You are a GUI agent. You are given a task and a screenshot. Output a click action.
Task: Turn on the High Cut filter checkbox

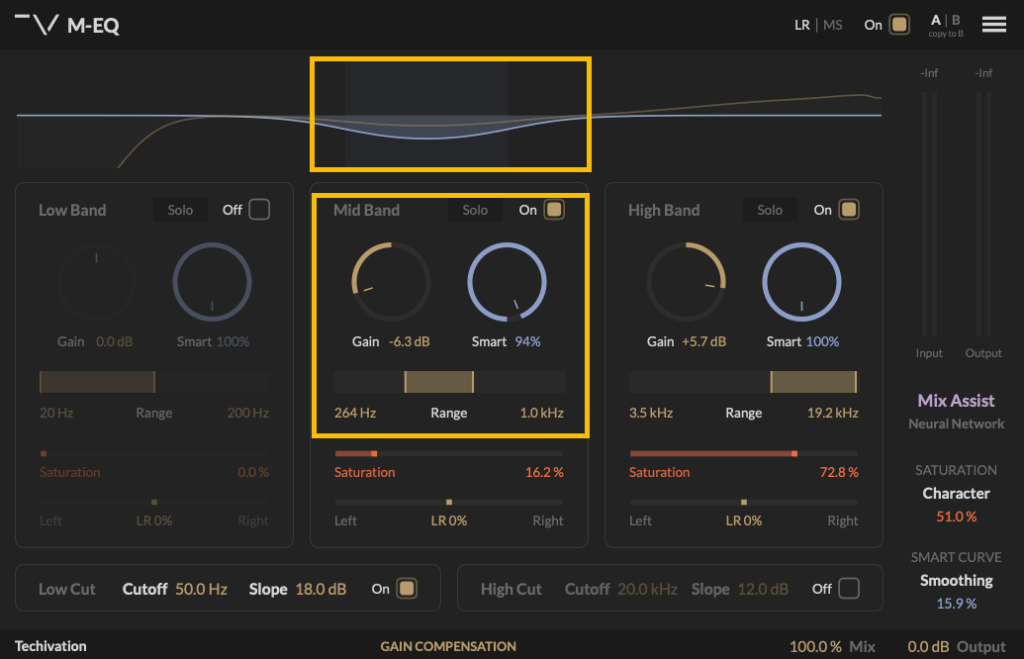click(x=848, y=589)
